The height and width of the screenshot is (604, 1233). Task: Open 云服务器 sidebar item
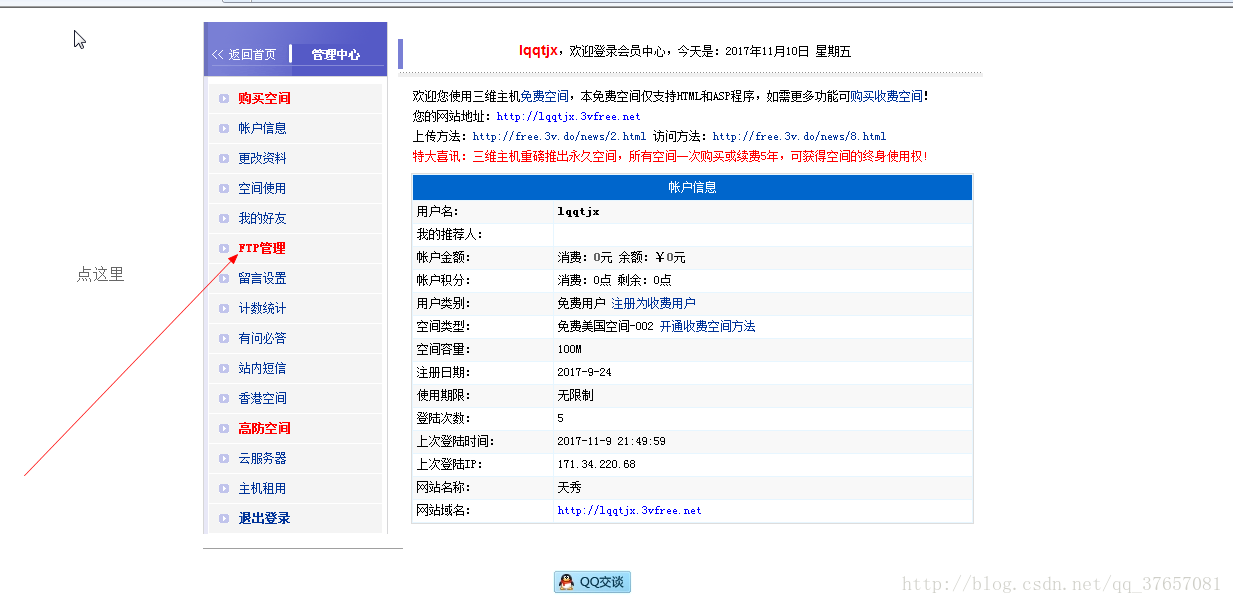tap(262, 458)
